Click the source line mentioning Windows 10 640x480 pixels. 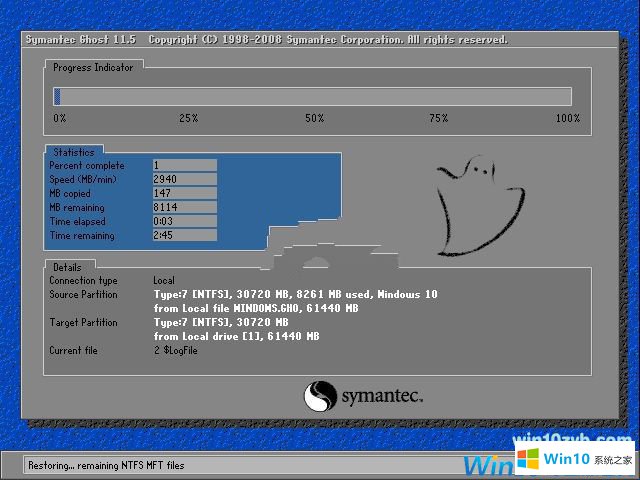click(x=296, y=294)
